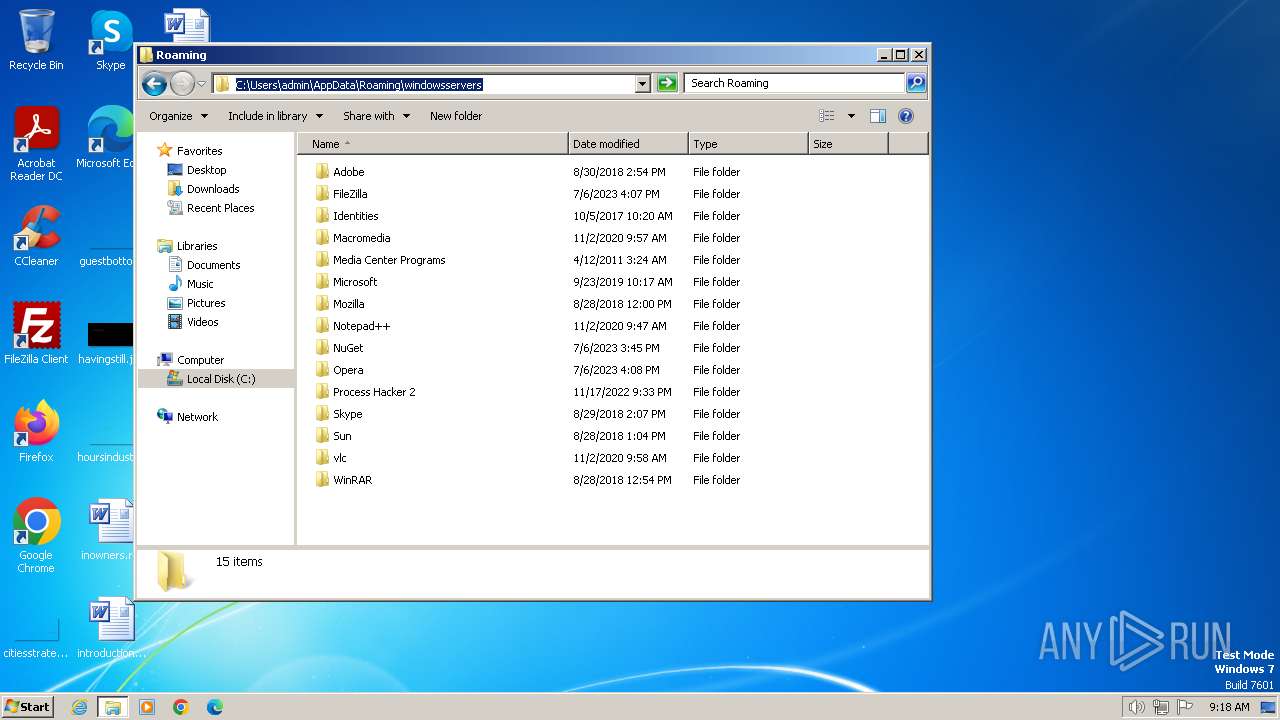Sort by the Date modified column
1280x720 pixels.
(x=628, y=144)
